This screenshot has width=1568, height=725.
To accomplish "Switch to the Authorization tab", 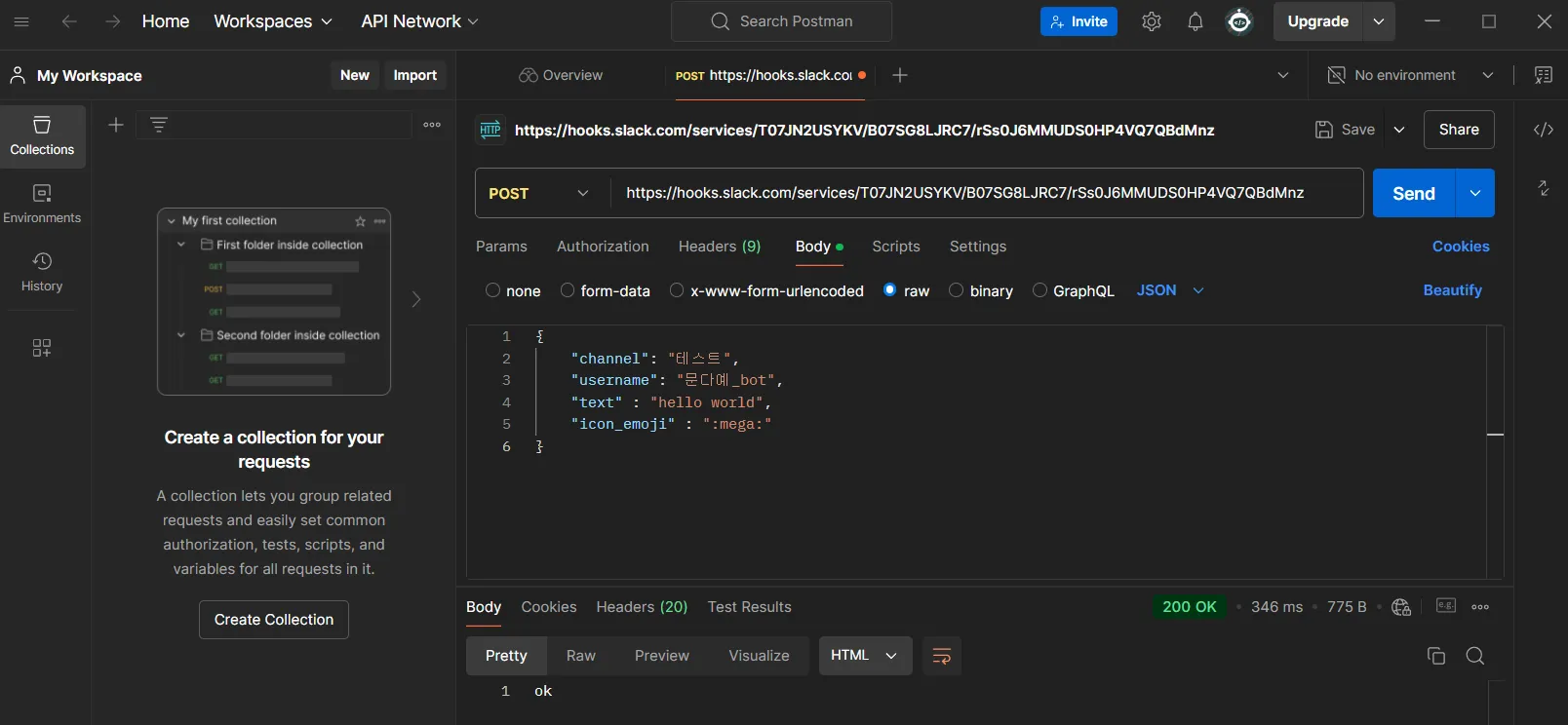I will 603,247.
